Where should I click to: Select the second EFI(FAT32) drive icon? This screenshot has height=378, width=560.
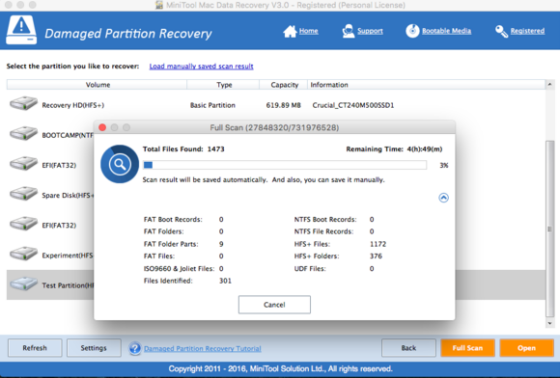[24, 224]
